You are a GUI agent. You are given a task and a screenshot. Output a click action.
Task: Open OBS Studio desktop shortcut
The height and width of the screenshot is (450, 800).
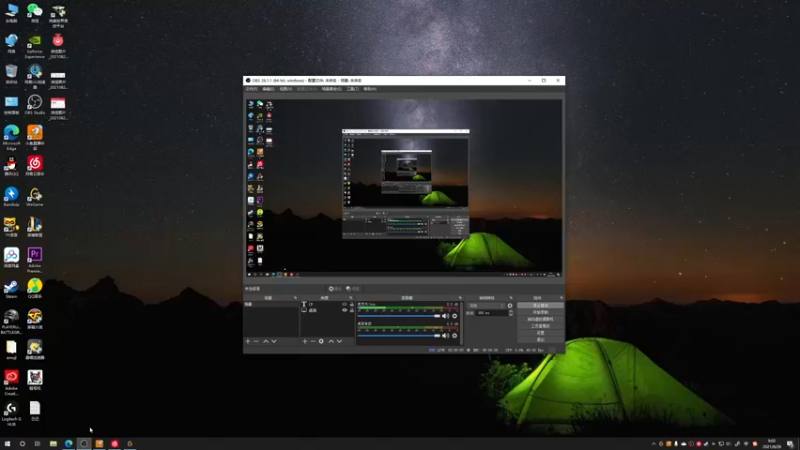[x=35, y=105]
